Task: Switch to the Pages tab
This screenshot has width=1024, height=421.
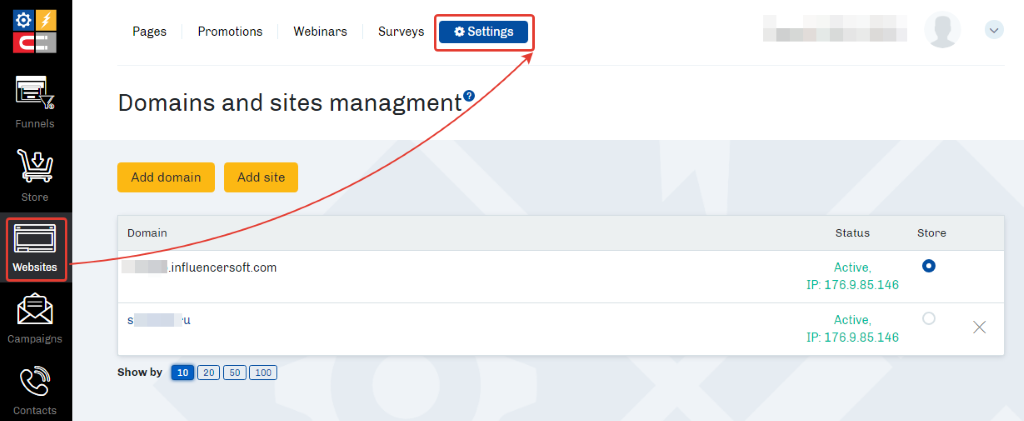Action: [x=149, y=31]
